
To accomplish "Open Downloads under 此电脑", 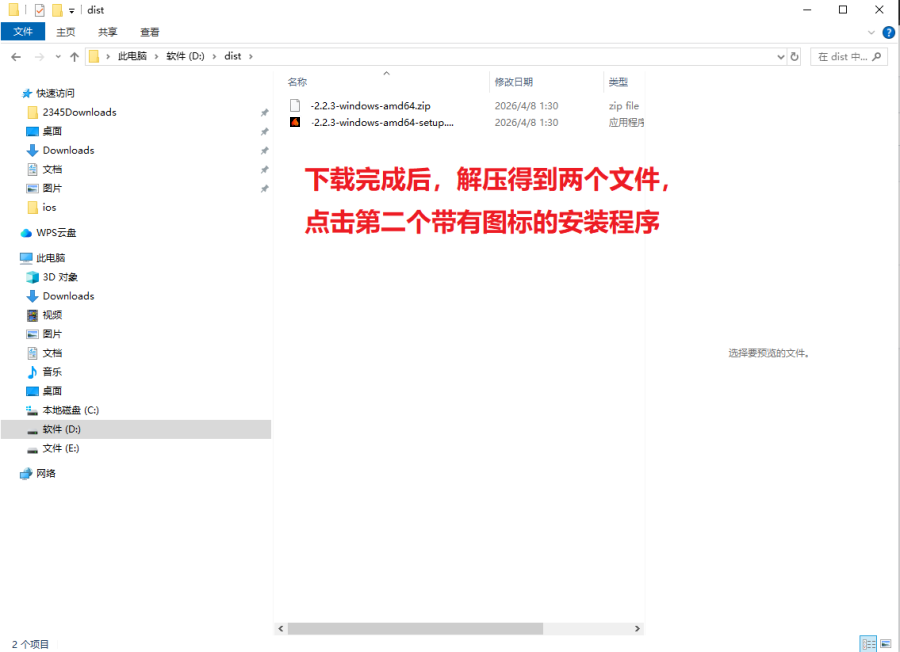I will point(68,296).
